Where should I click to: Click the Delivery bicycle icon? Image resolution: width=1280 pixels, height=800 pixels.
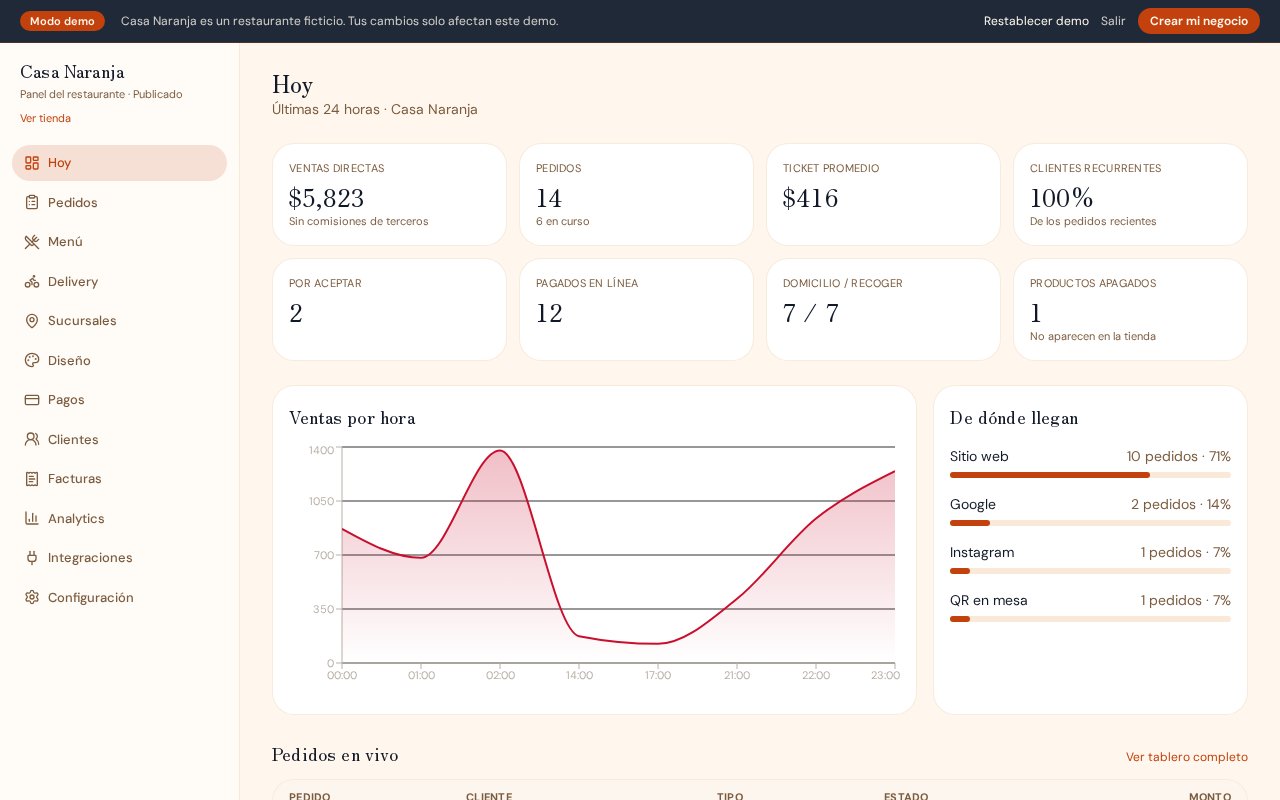coord(32,281)
